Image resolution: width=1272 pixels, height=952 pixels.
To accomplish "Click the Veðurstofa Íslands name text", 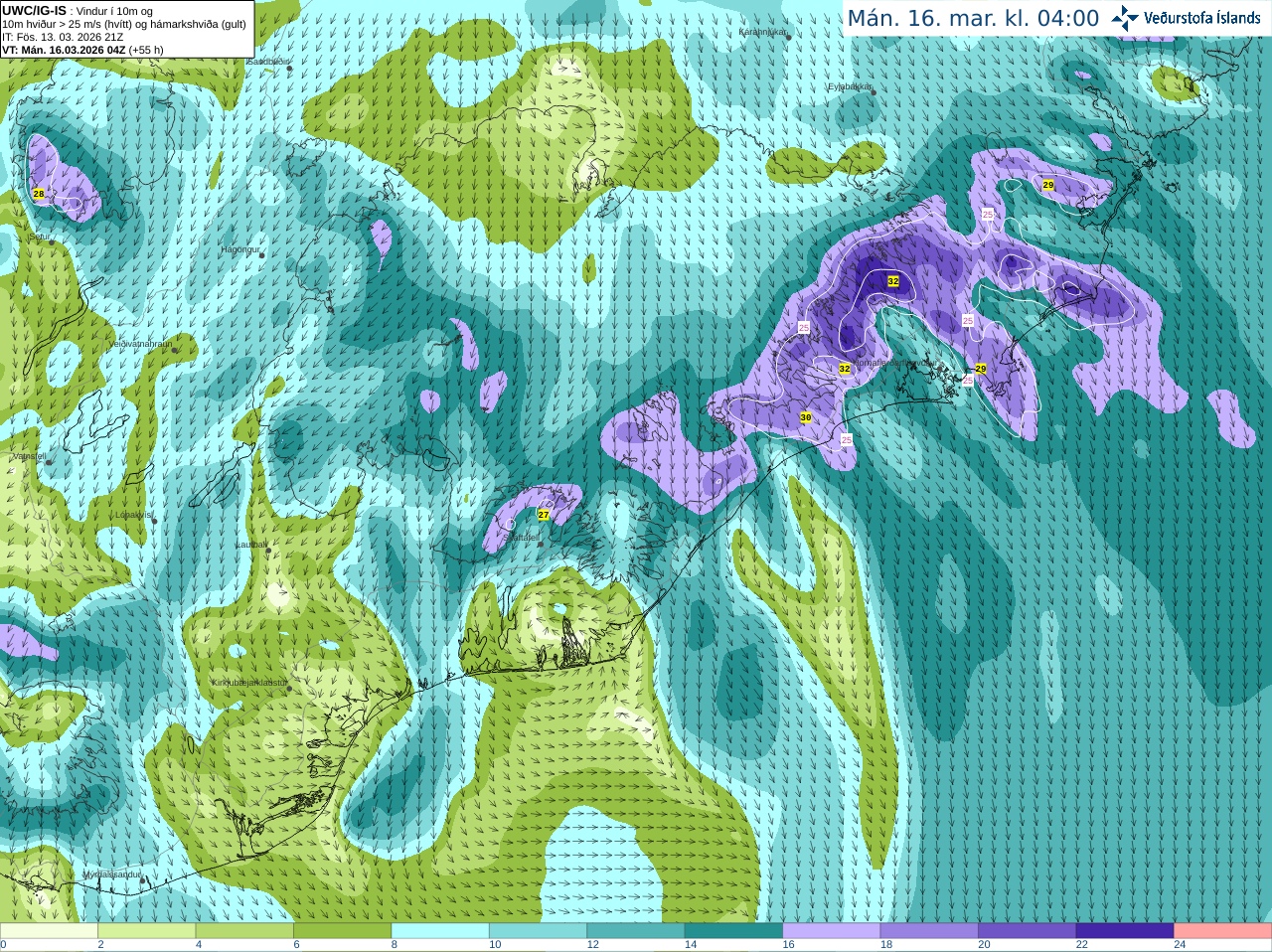I will click(x=1202, y=18).
